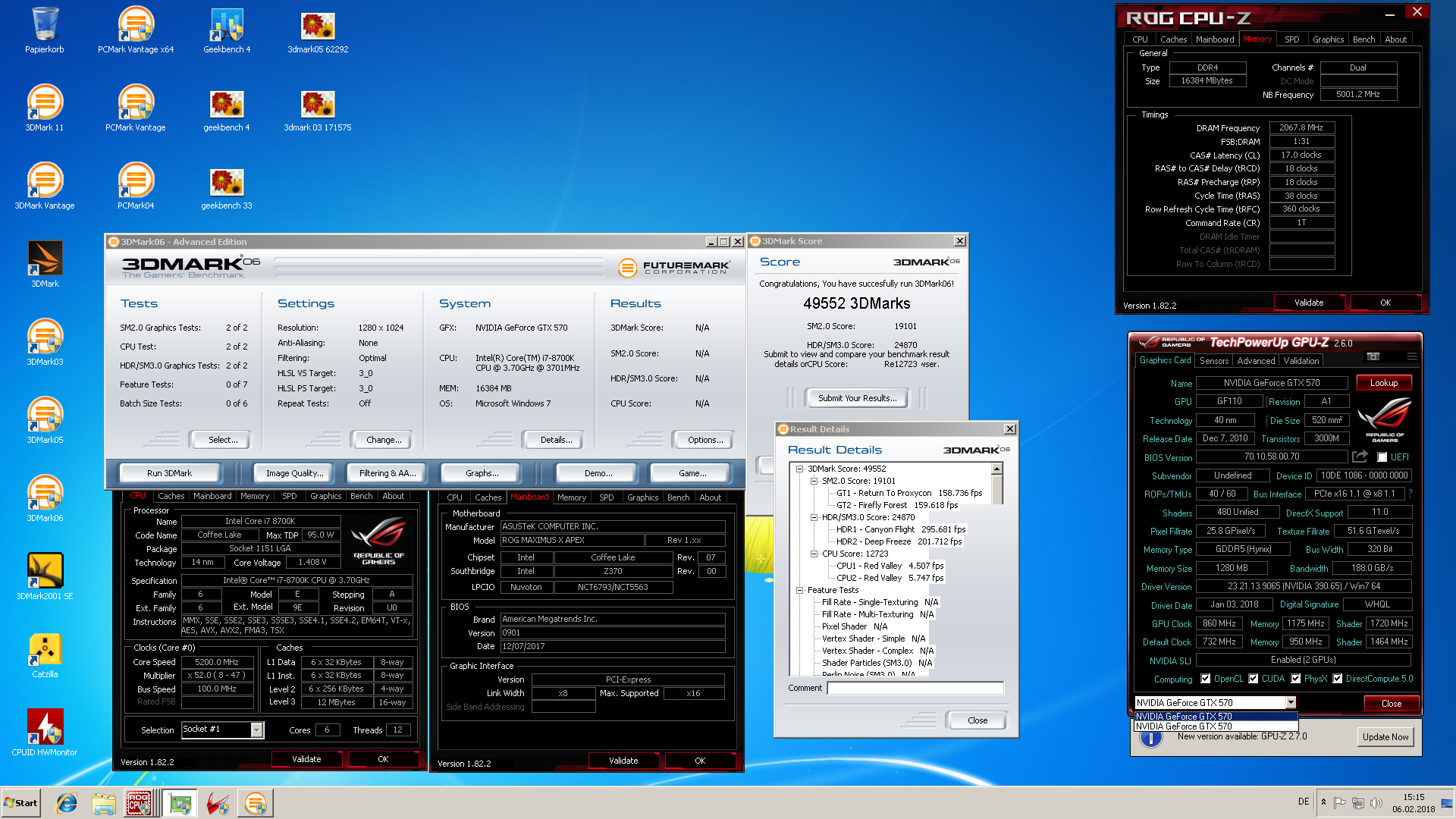Viewport: 1456px width, 819px height.
Task: Show the language bar options arrow
Action: (x=1323, y=802)
